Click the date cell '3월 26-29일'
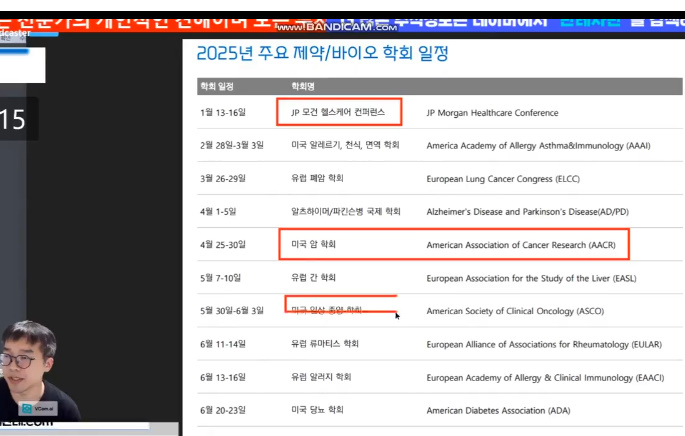This screenshot has height=436, width=685. click(223, 178)
